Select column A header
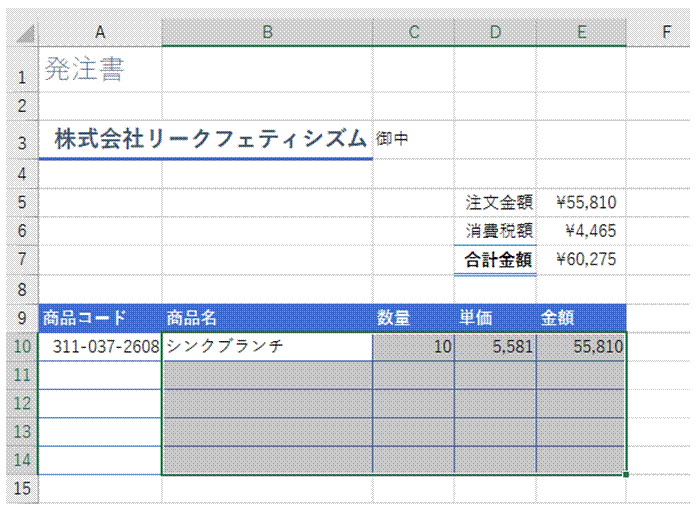Viewport: 698px width, 511px height. [100, 32]
